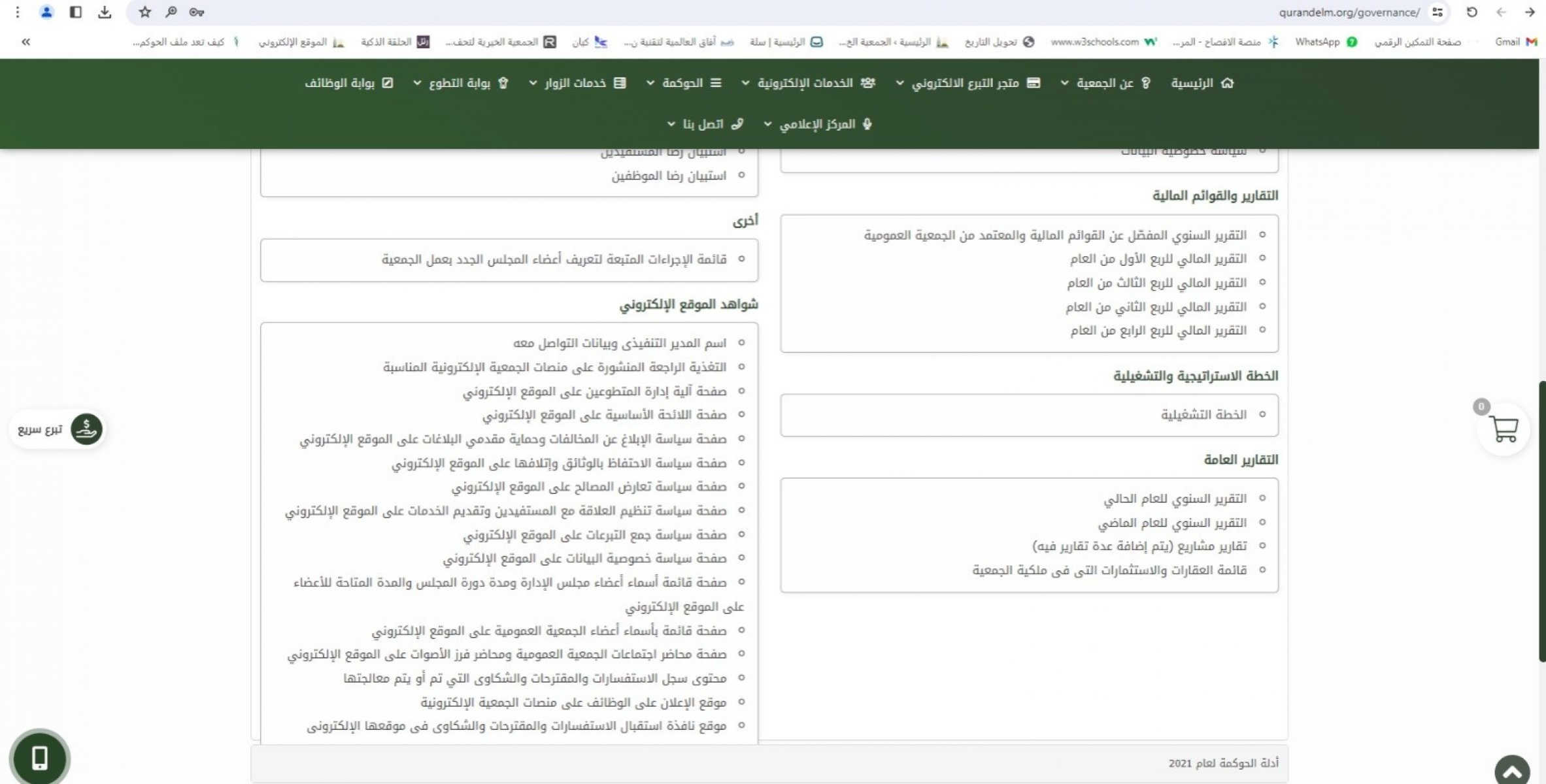Screen dimensions: 1546x784
Task: Click the تبرع سريع quick donate button
Action: click(57, 429)
